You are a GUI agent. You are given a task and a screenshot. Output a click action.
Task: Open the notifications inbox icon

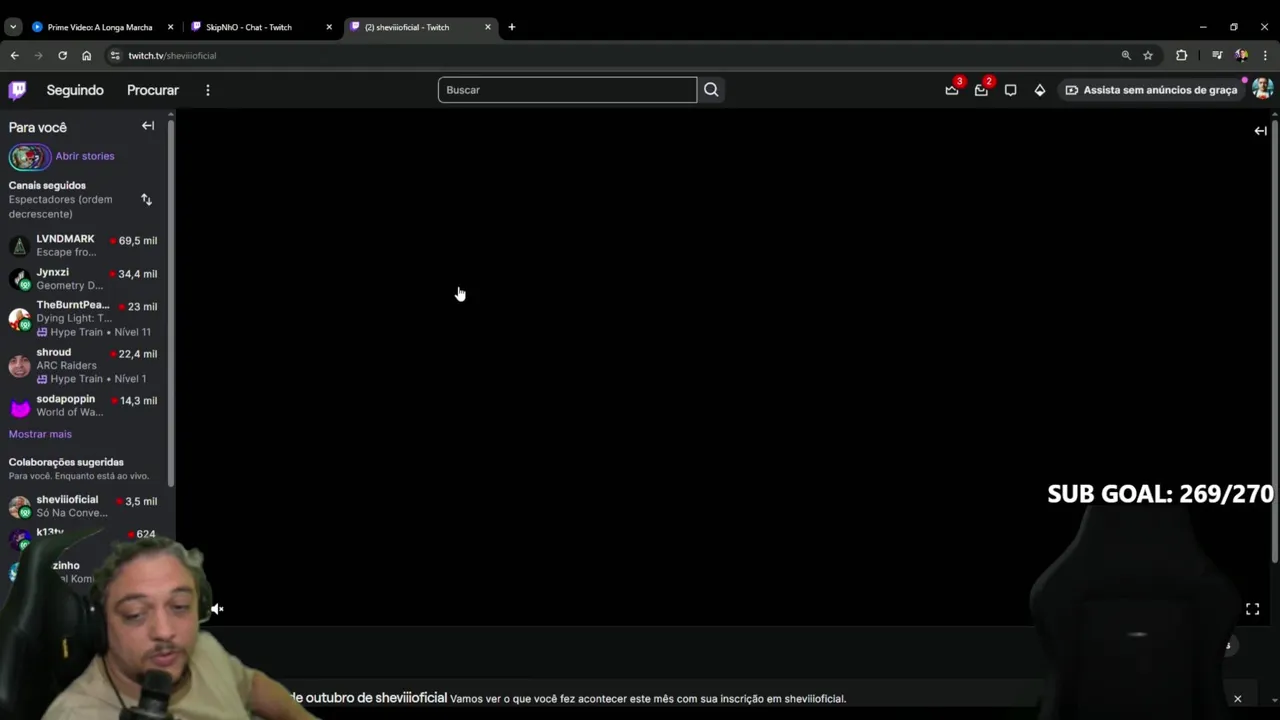[x=981, y=90]
